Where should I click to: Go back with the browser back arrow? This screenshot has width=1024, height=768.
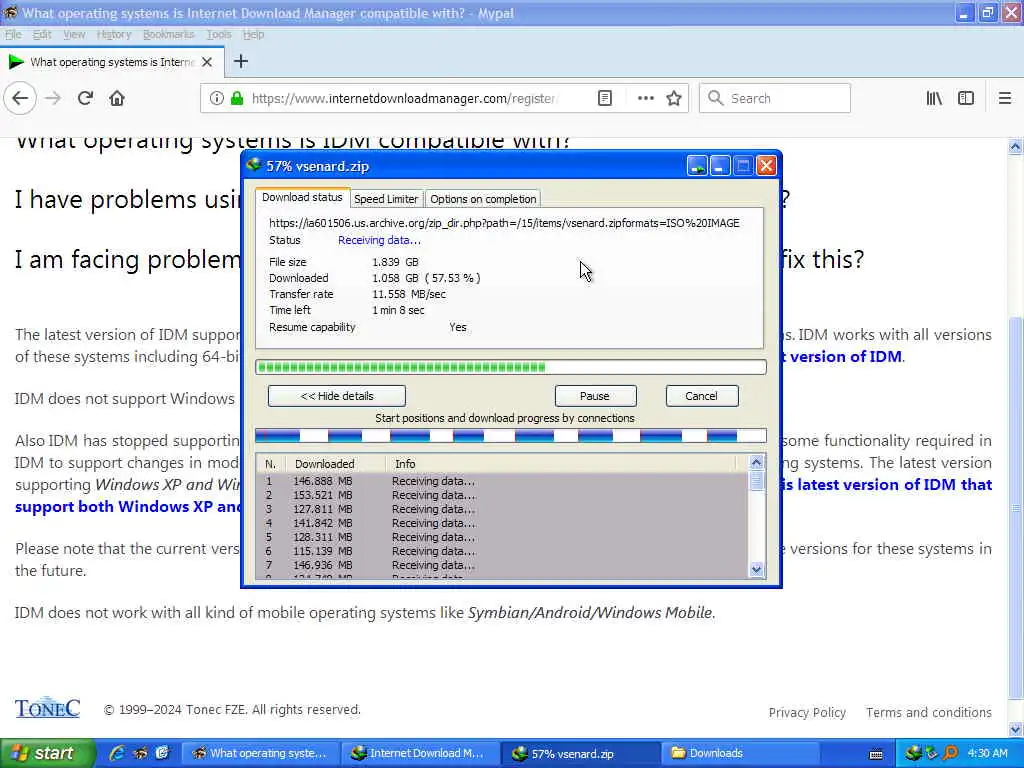(20, 99)
